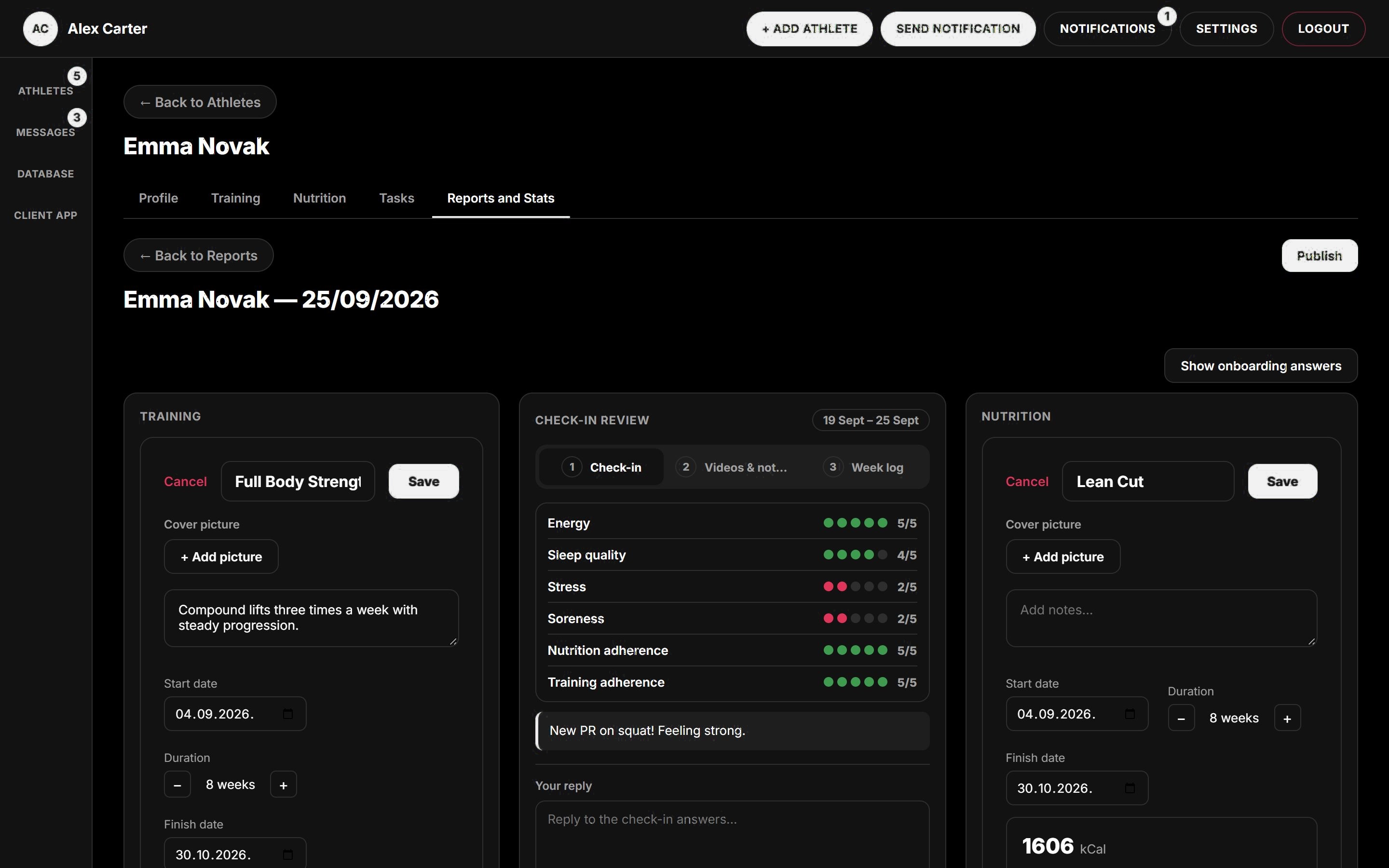This screenshot has width=1389, height=868.
Task: Click the Full Body Strength name field
Action: tap(298, 482)
